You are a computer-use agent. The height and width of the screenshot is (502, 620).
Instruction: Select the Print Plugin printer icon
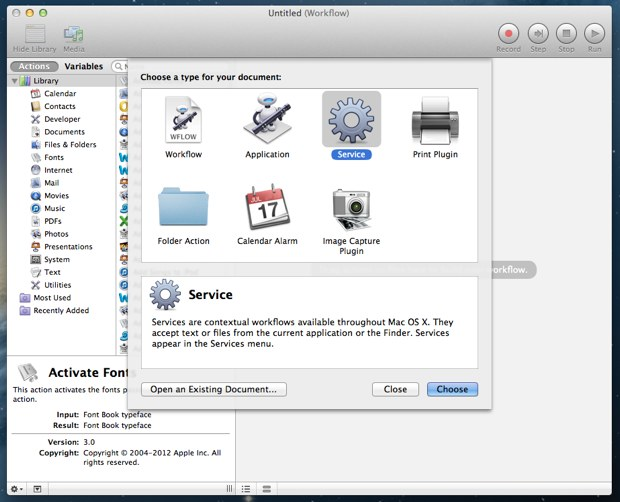pyautogui.click(x=435, y=120)
